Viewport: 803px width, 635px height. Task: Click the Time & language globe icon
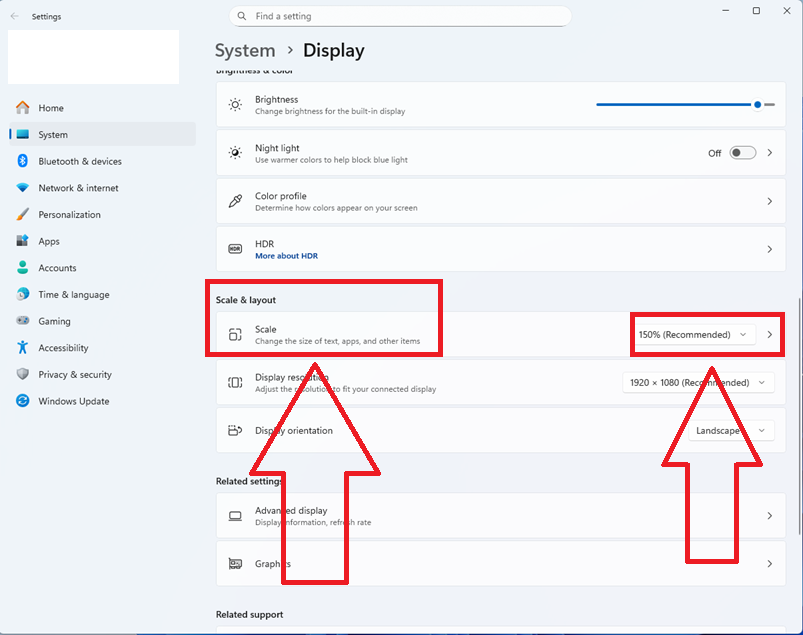pyautogui.click(x=23, y=294)
